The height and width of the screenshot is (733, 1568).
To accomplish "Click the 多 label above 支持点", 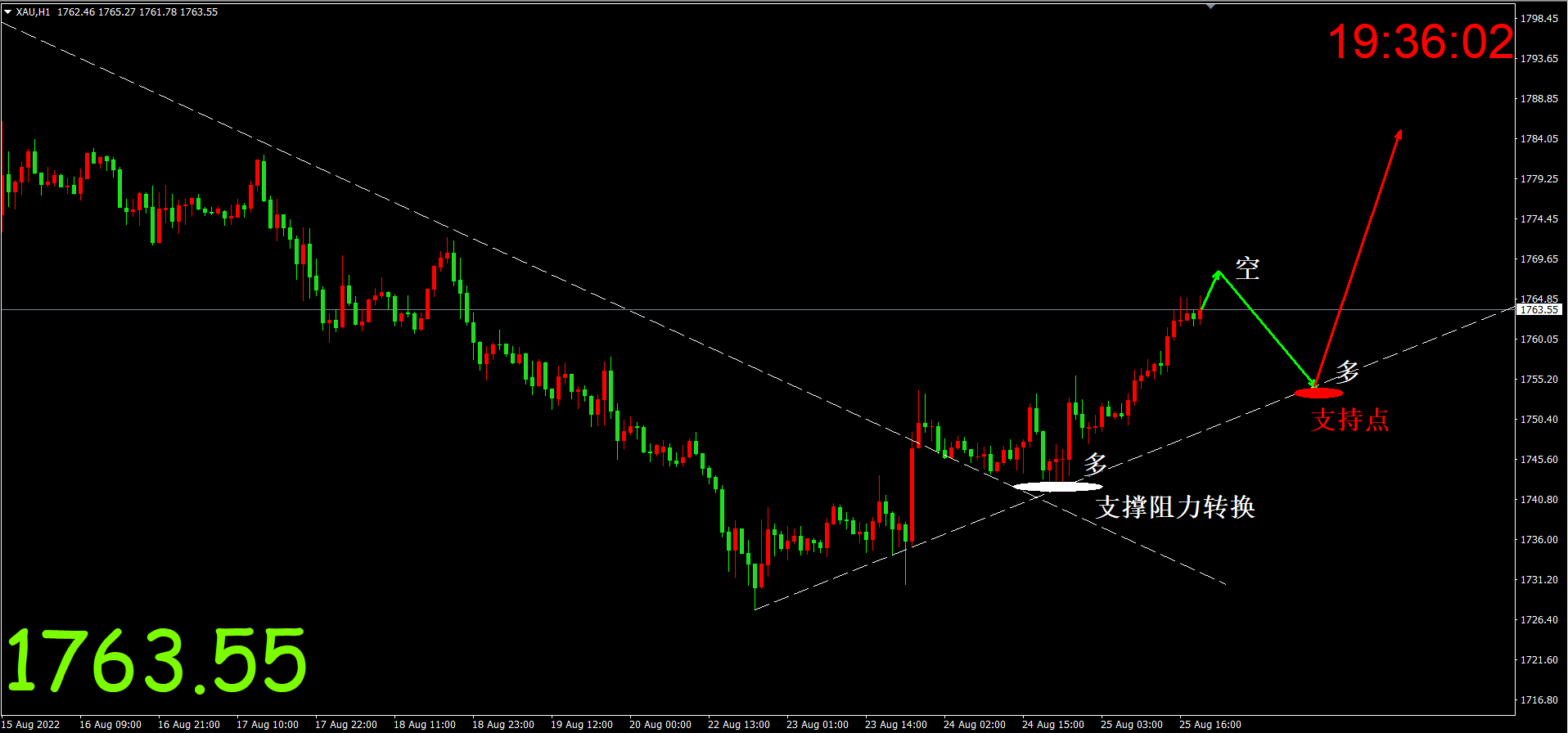I will pyautogui.click(x=1347, y=371).
